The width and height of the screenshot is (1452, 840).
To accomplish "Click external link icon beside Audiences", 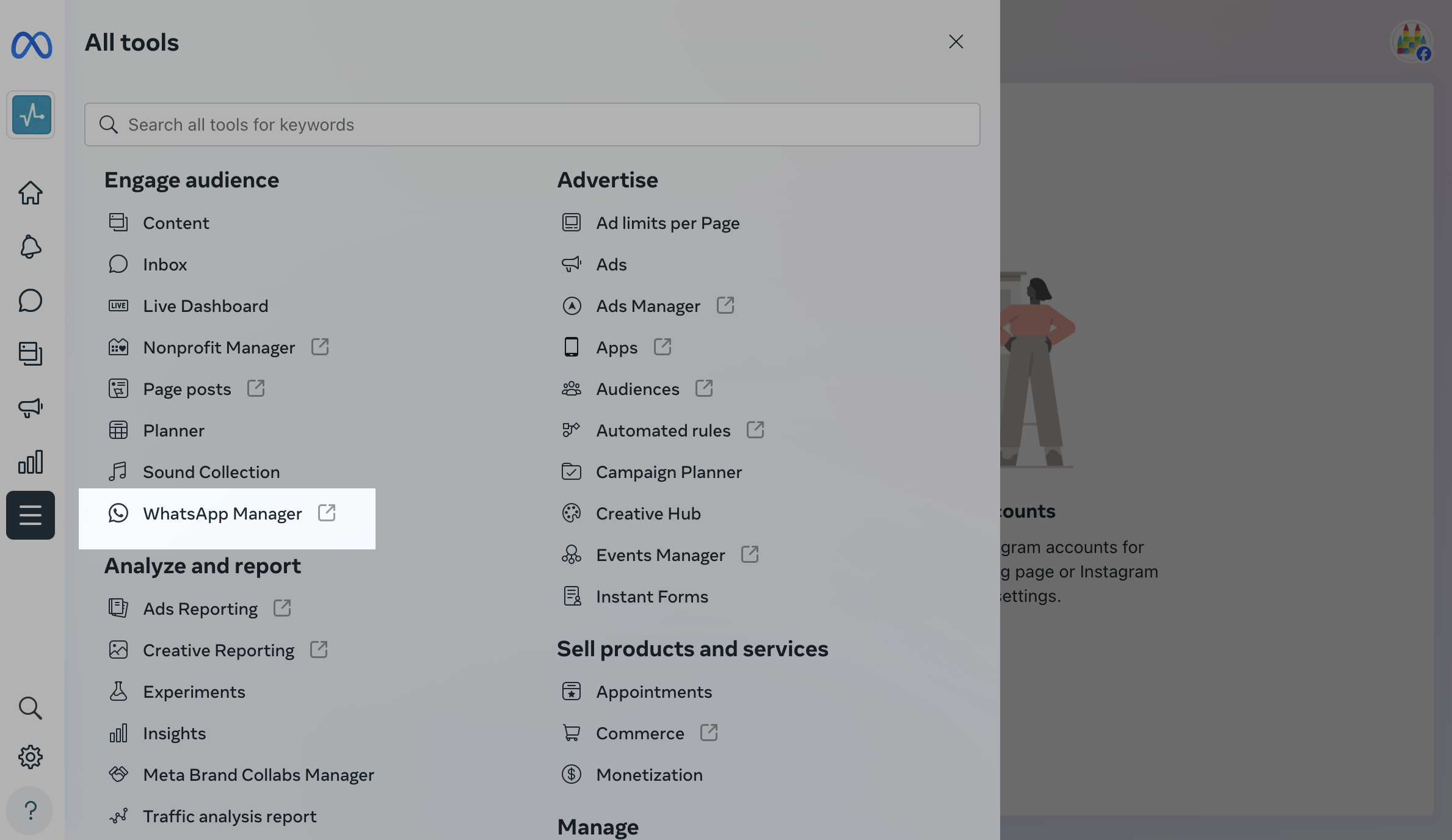I will [704, 388].
